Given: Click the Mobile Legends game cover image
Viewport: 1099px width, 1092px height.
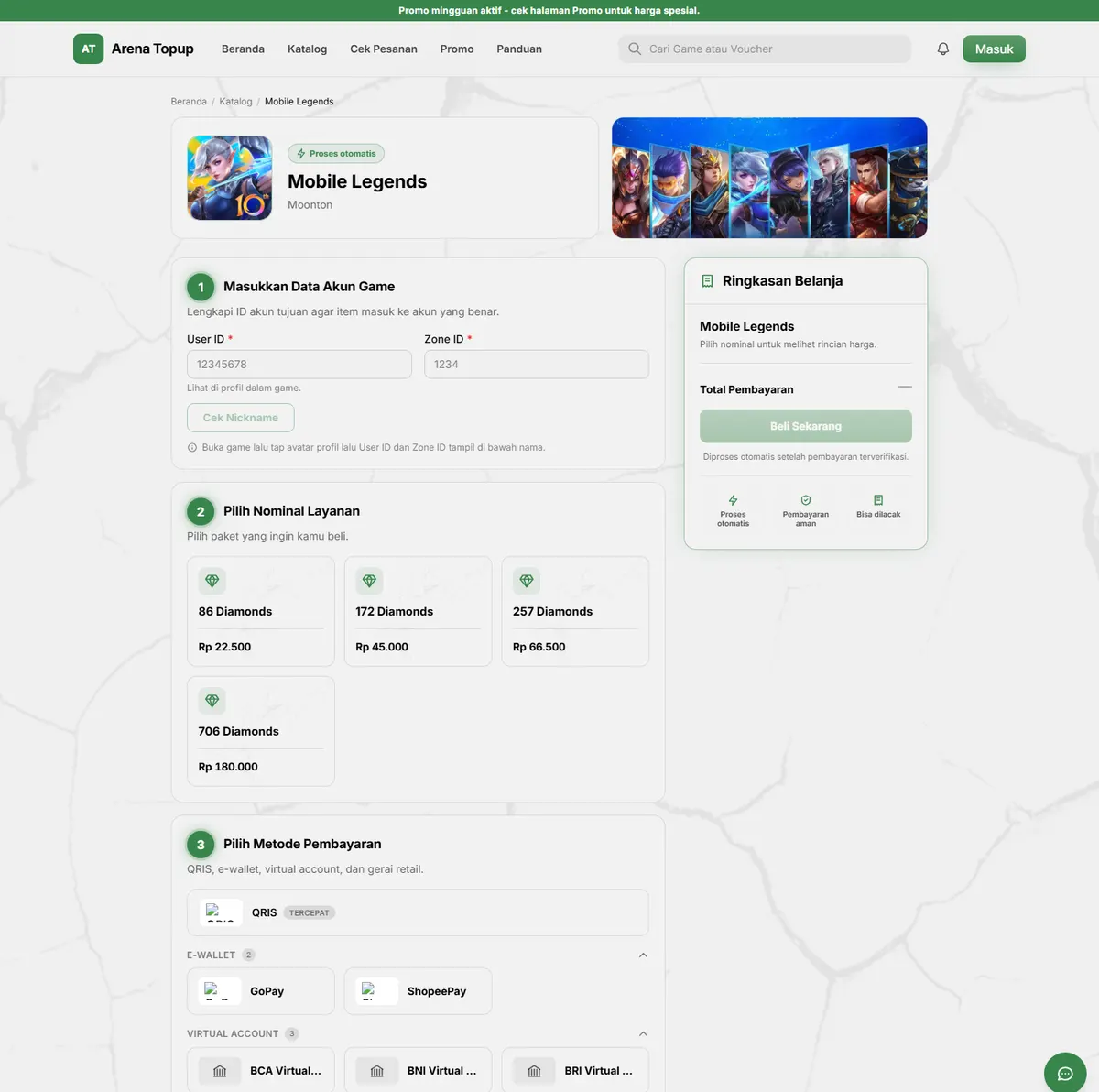Looking at the screenshot, I should (230, 178).
